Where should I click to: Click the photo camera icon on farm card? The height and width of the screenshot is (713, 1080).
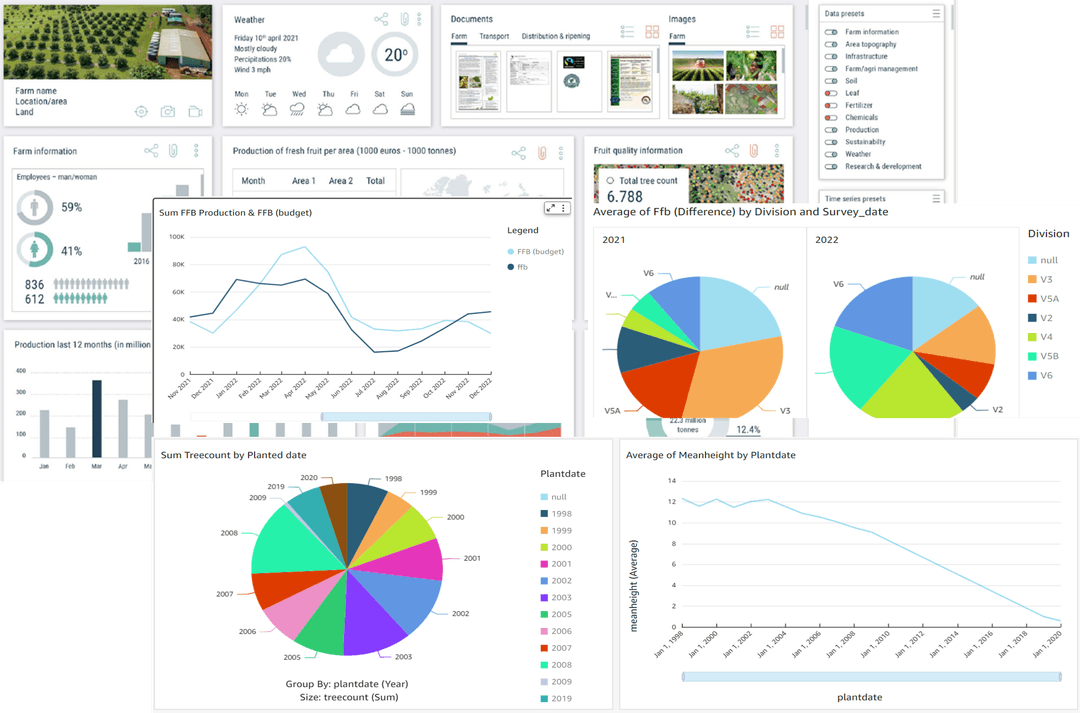167,112
